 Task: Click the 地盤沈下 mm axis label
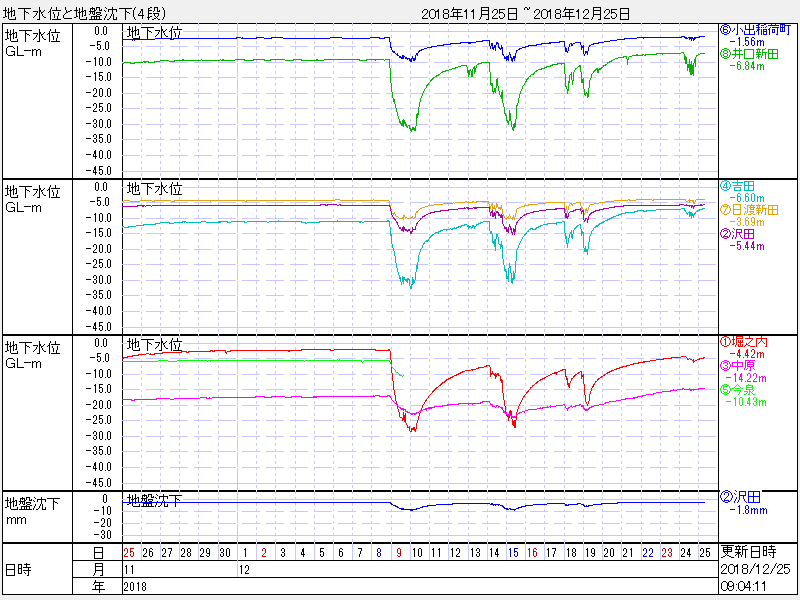point(32,511)
